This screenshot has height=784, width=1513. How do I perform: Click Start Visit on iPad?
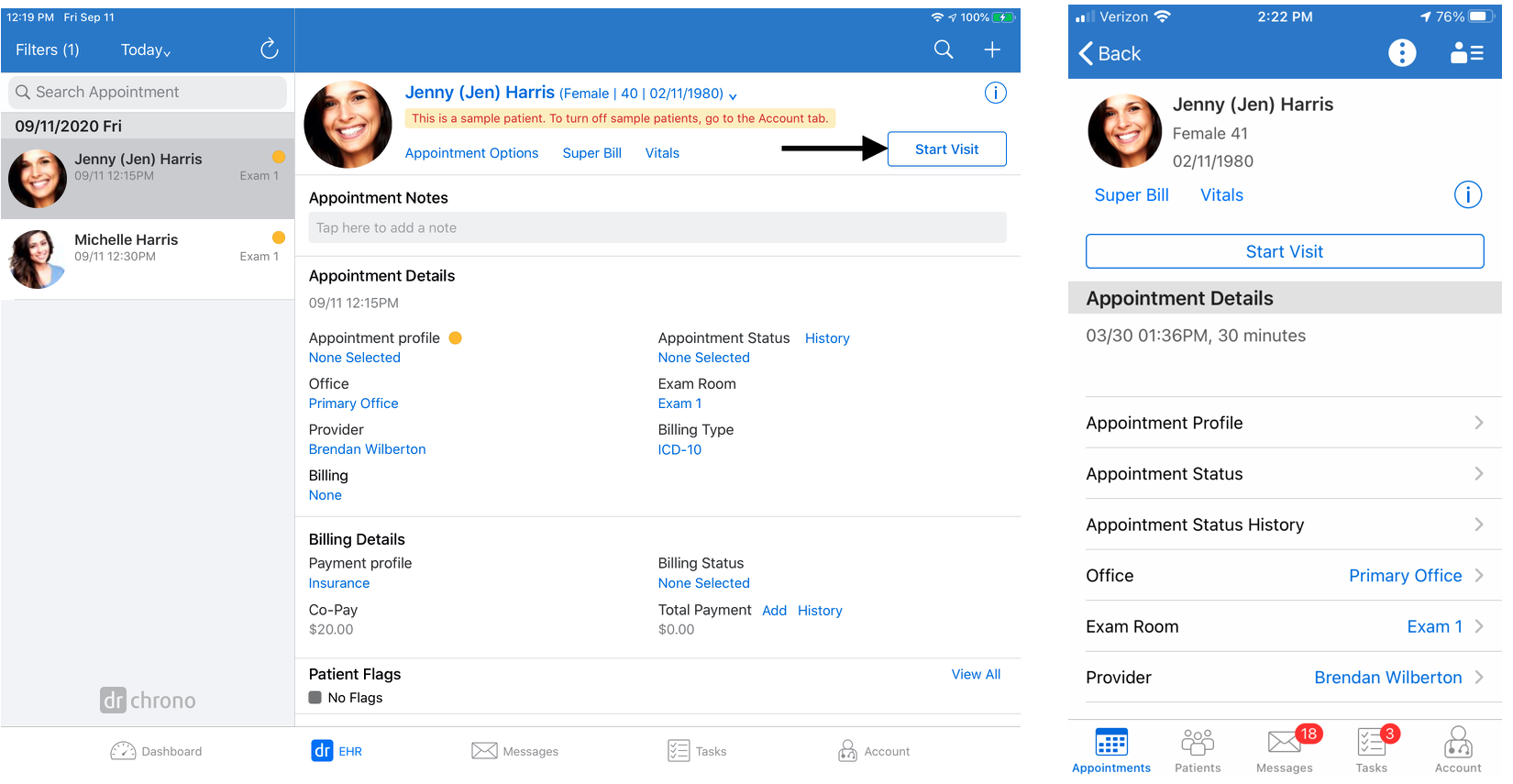[946, 149]
